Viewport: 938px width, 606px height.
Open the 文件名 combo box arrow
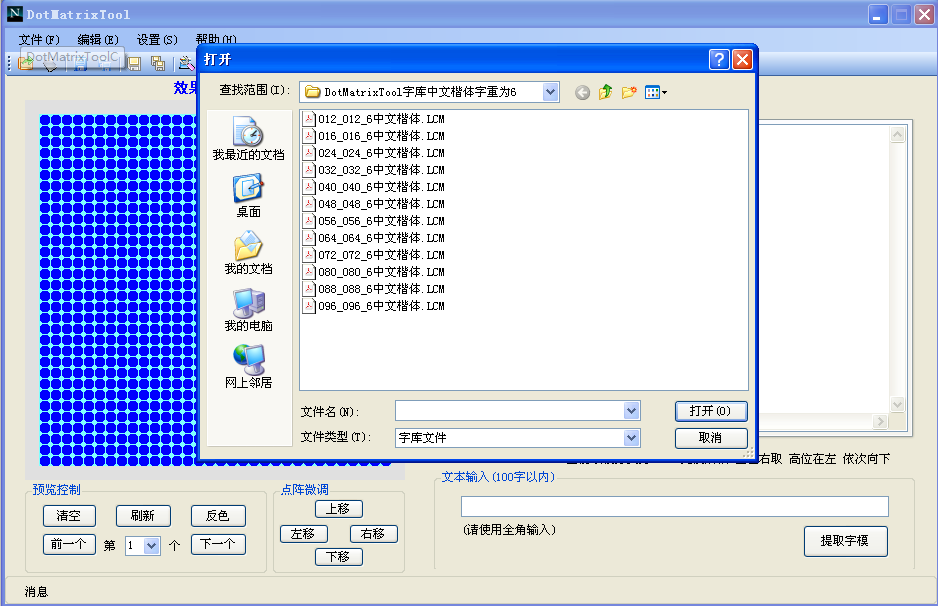pyautogui.click(x=634, y=411)
